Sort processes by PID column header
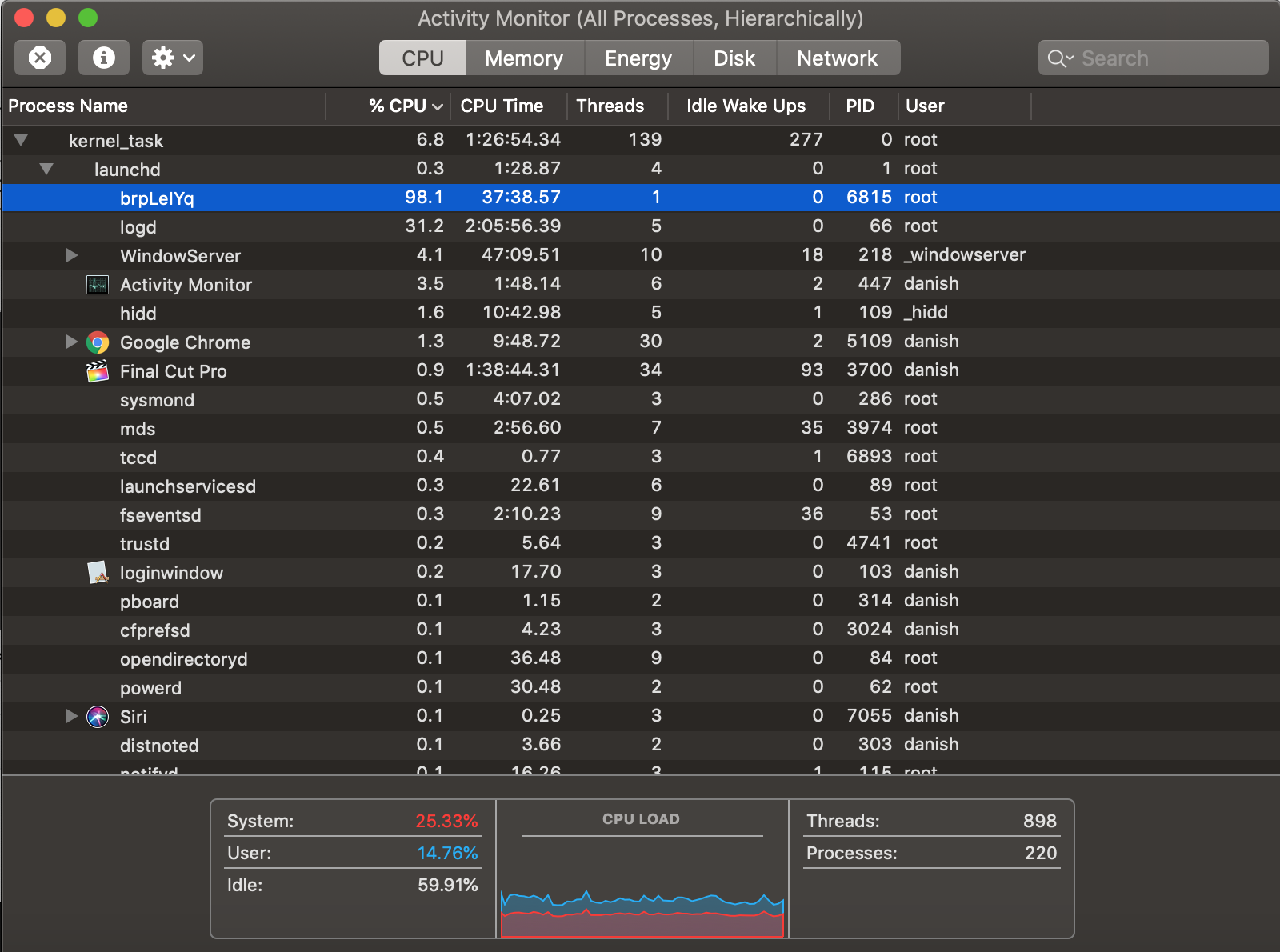Viewport: 1280px width, 952px height. click(860, 106)
